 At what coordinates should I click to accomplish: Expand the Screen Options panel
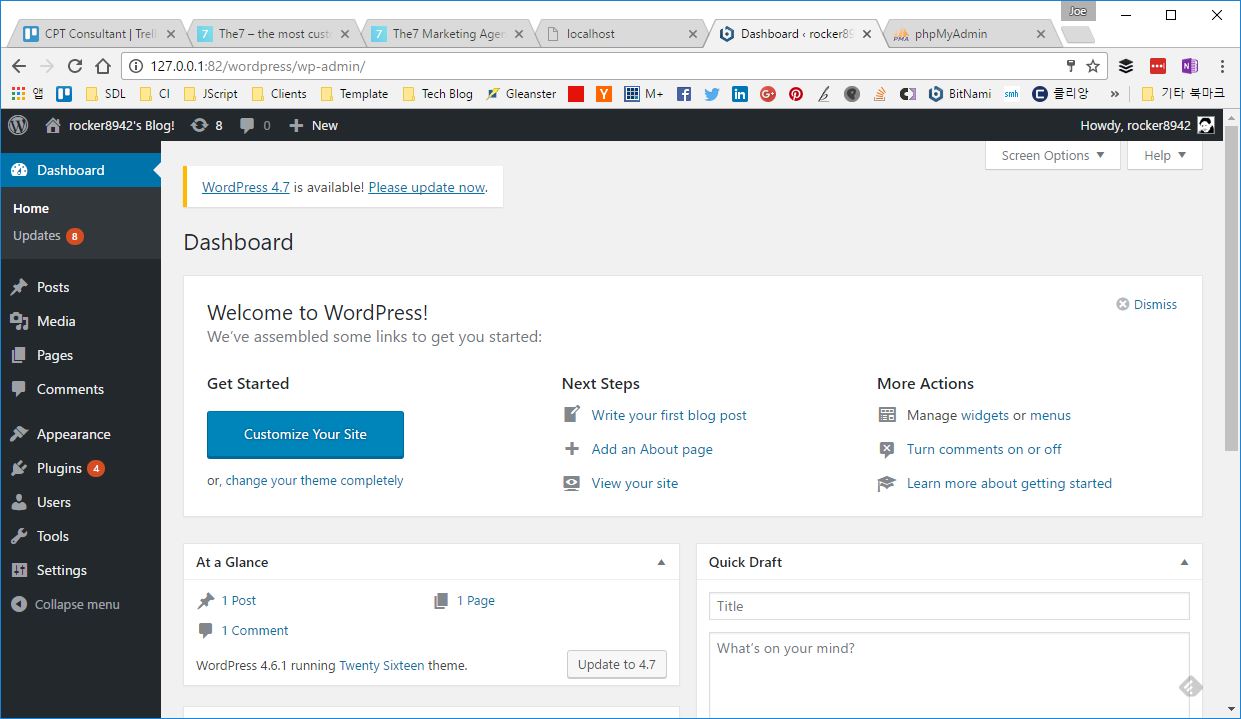click(x=1053, y=155)
